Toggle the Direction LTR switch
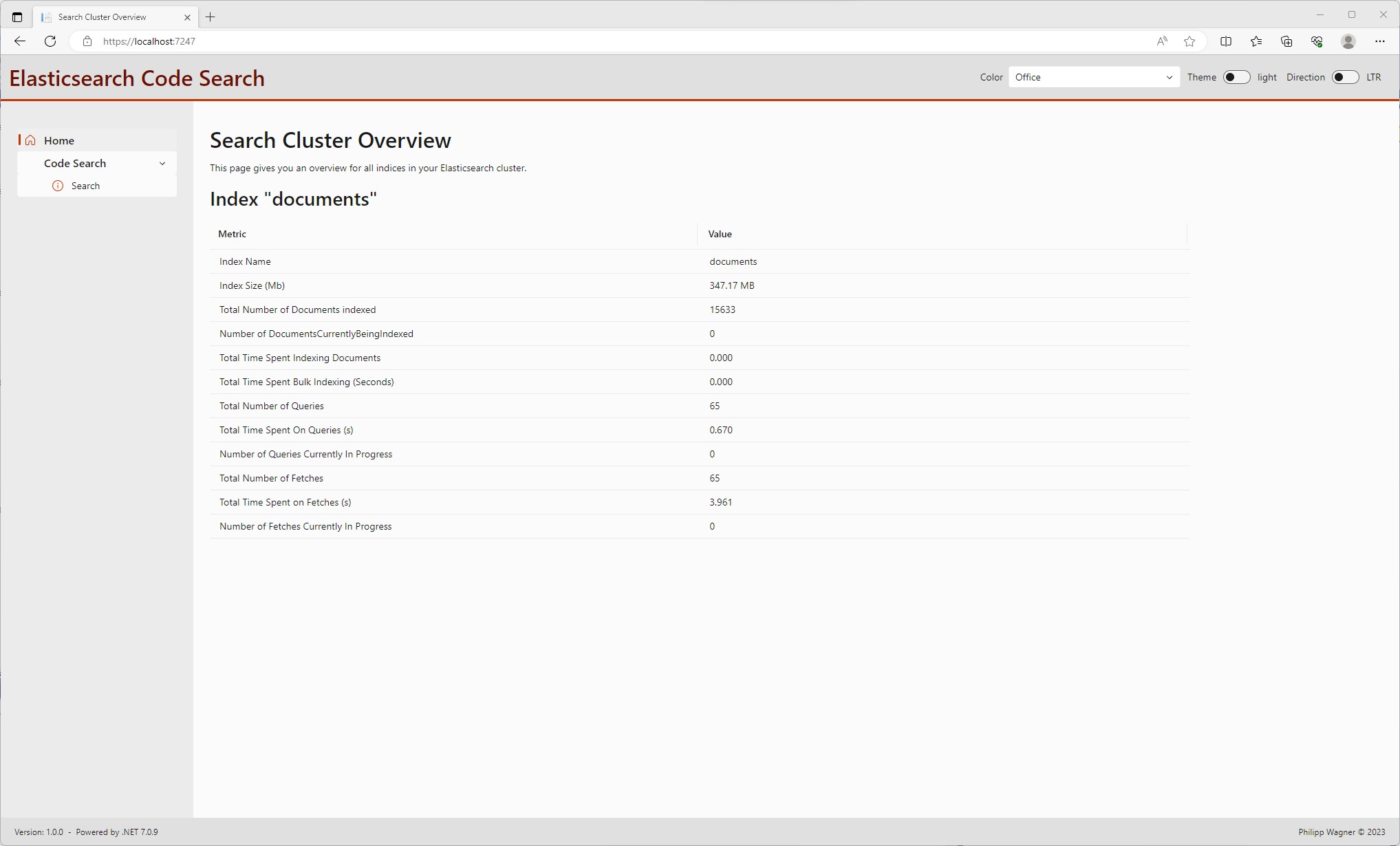 click(1344, 77)
